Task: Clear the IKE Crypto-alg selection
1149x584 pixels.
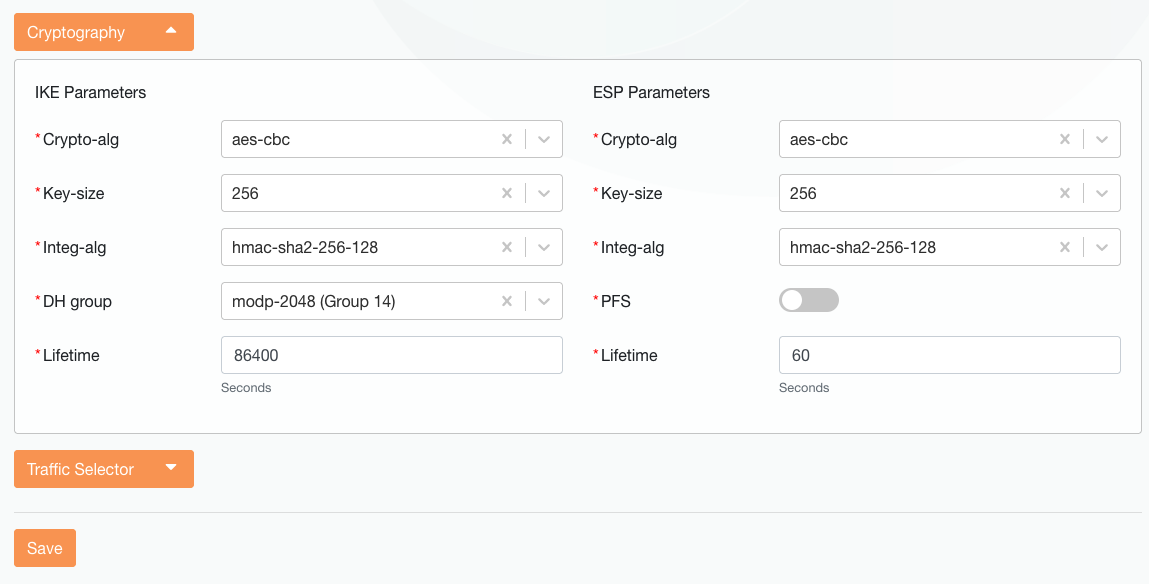Action: pyautogui.click(x=507, y=140)
